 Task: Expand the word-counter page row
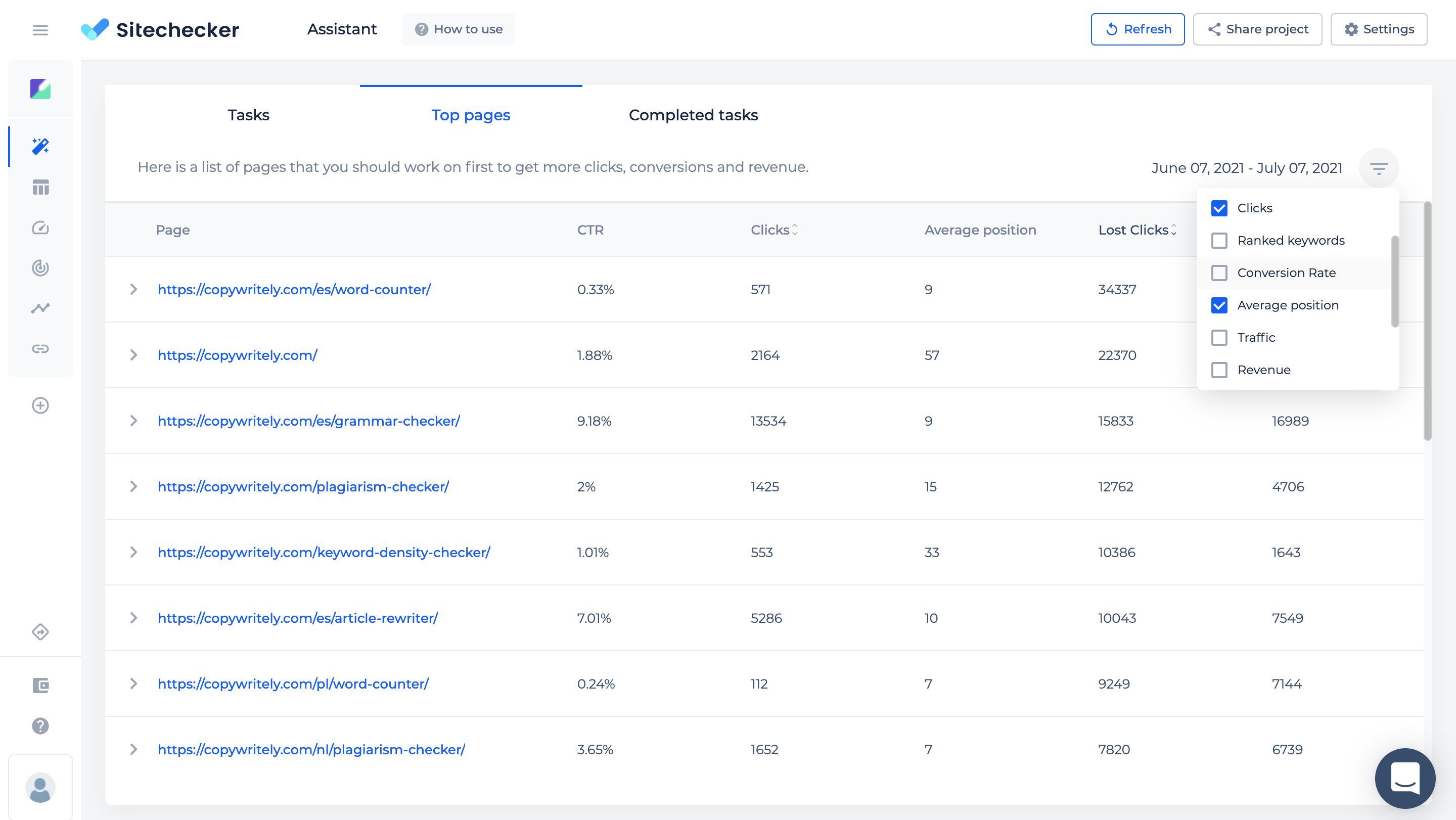pos(133,289)
